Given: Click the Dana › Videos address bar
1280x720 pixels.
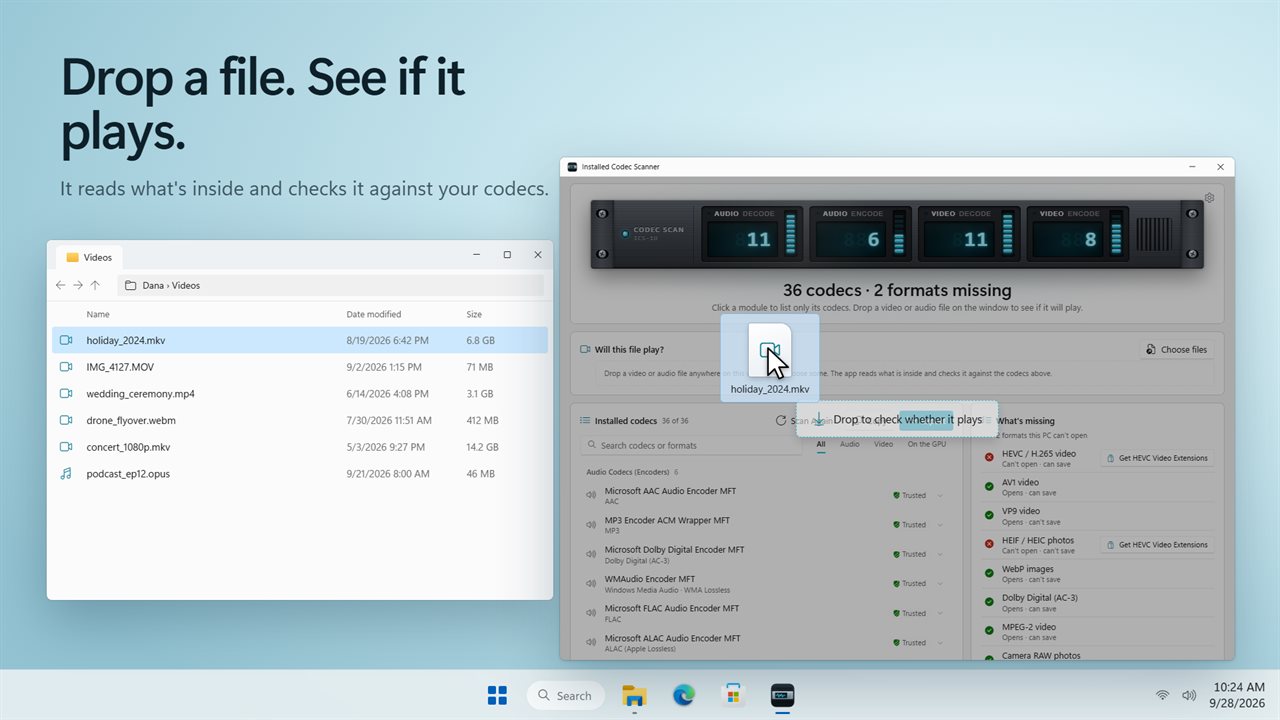Looking at the screenshot, I should (331, 285).
